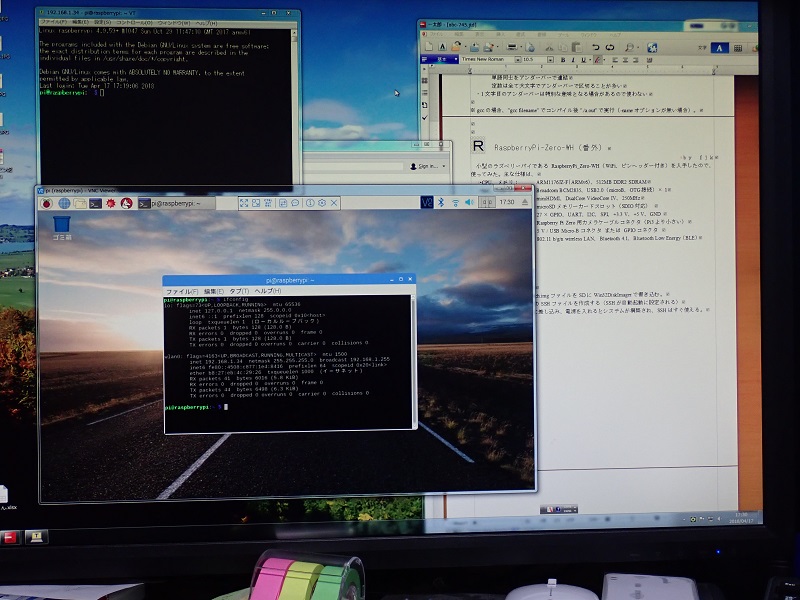Launch the terminal icon in Pi panel launcher
The height and width of the screenshot is (600, 800).
[x=95, y=203]
